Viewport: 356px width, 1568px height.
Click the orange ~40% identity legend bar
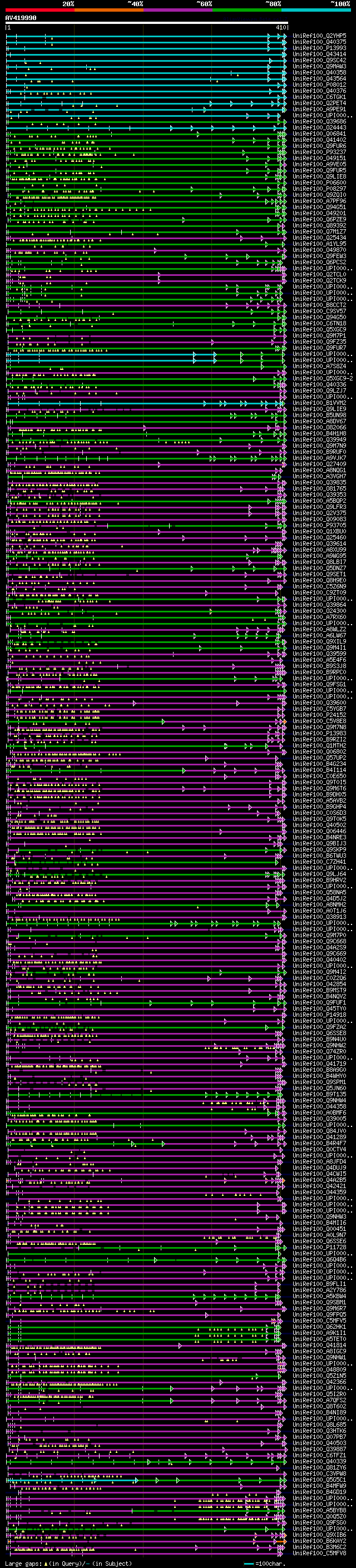click(109, 10)
